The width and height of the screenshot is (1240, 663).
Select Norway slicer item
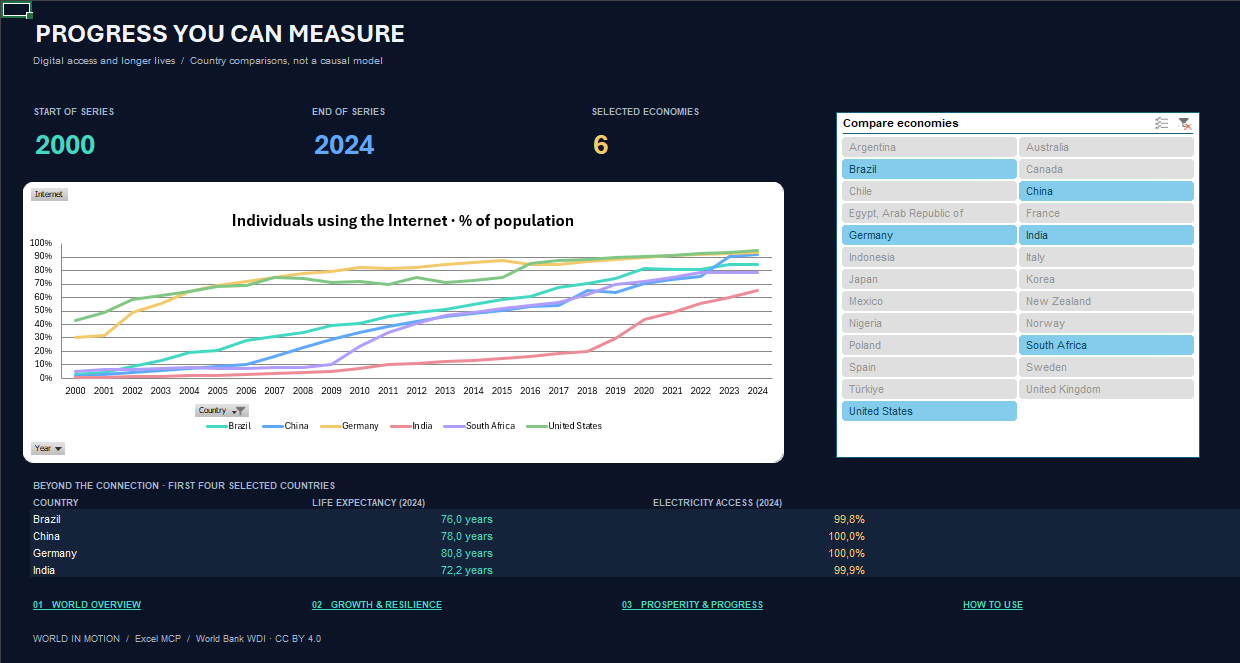click(1106, 323)
